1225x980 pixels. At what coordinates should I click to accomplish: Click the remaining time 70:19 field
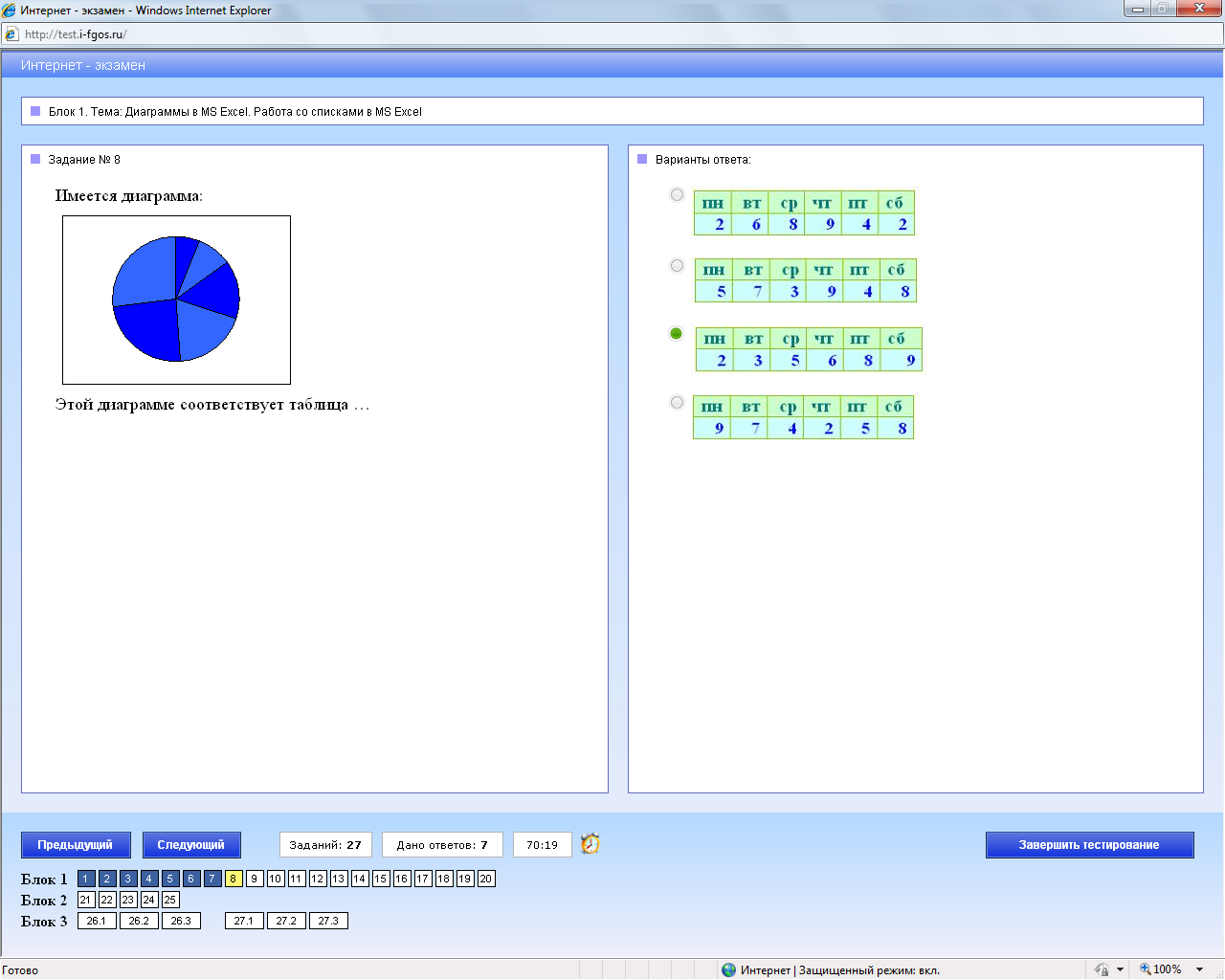tap(542, 845)
